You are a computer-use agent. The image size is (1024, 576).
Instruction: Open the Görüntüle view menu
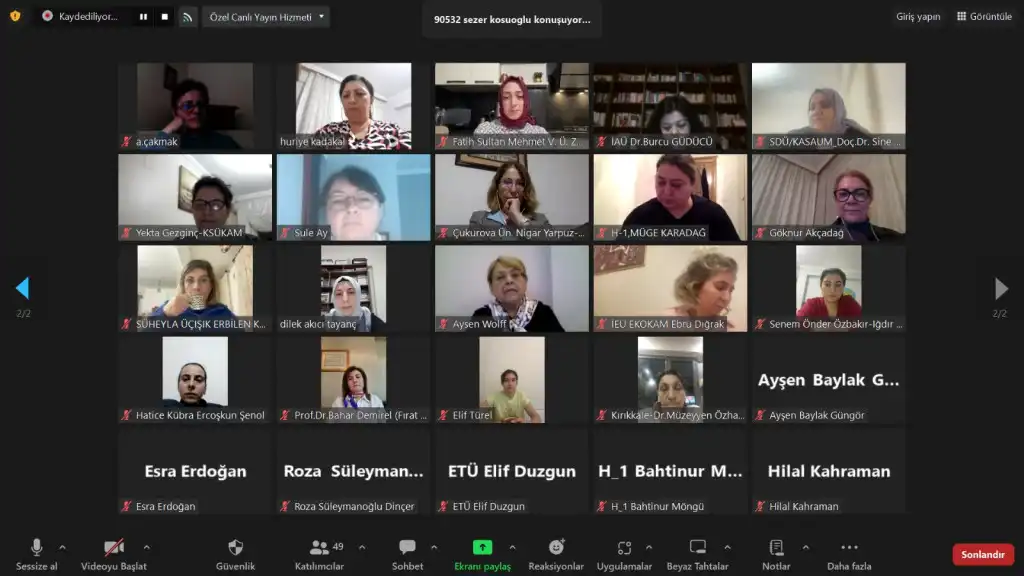984,17
